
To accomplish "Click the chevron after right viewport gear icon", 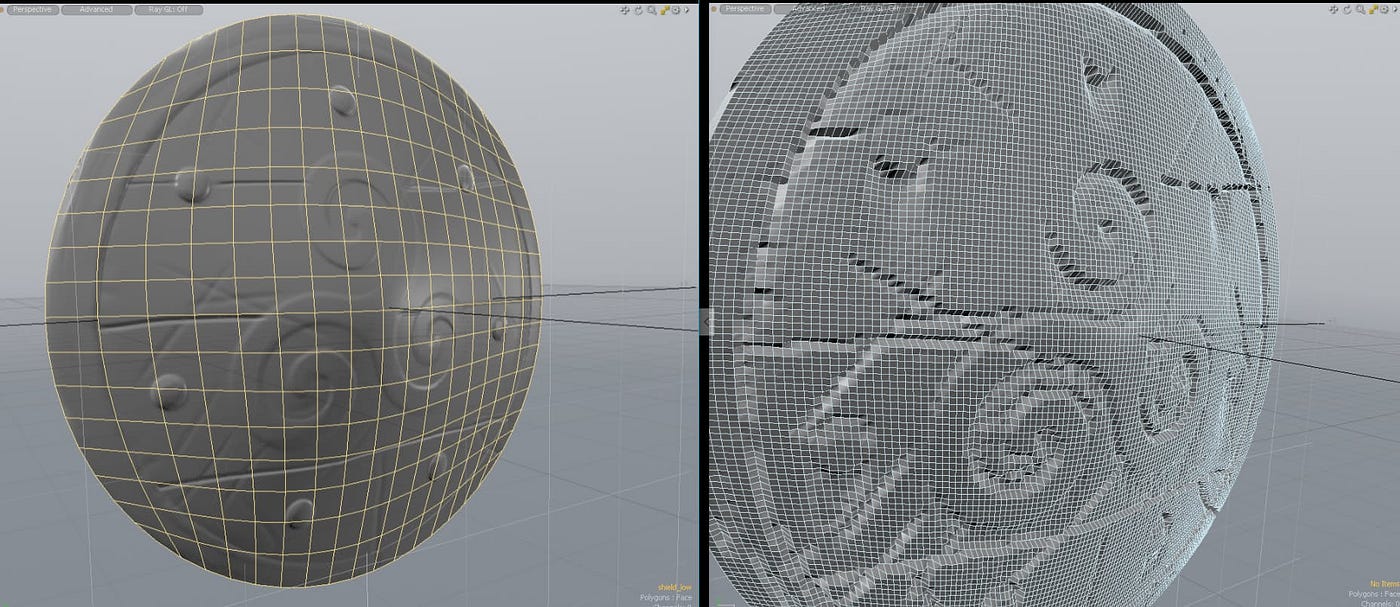I will coord(1396,9).
